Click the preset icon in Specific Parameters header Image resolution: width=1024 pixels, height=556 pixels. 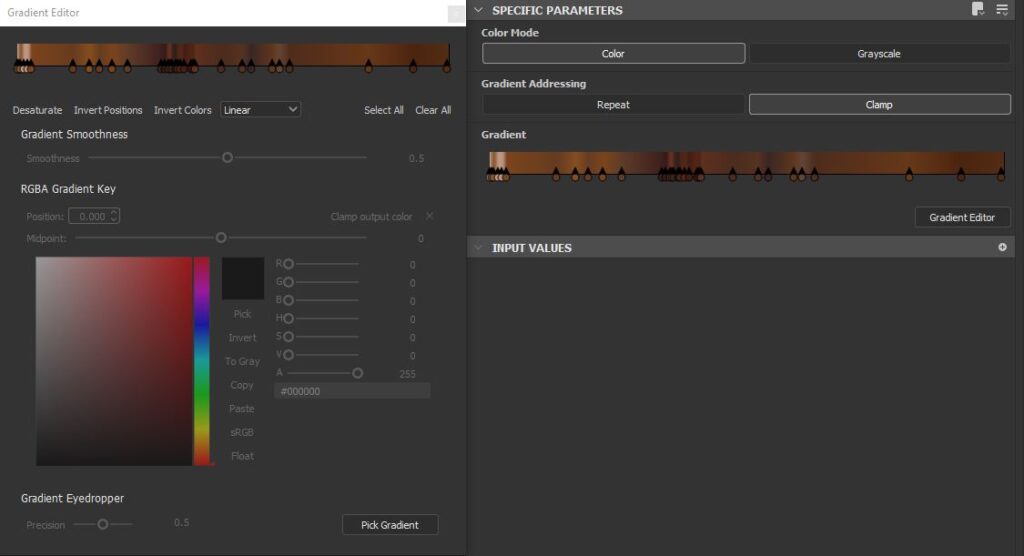(978, 9)
